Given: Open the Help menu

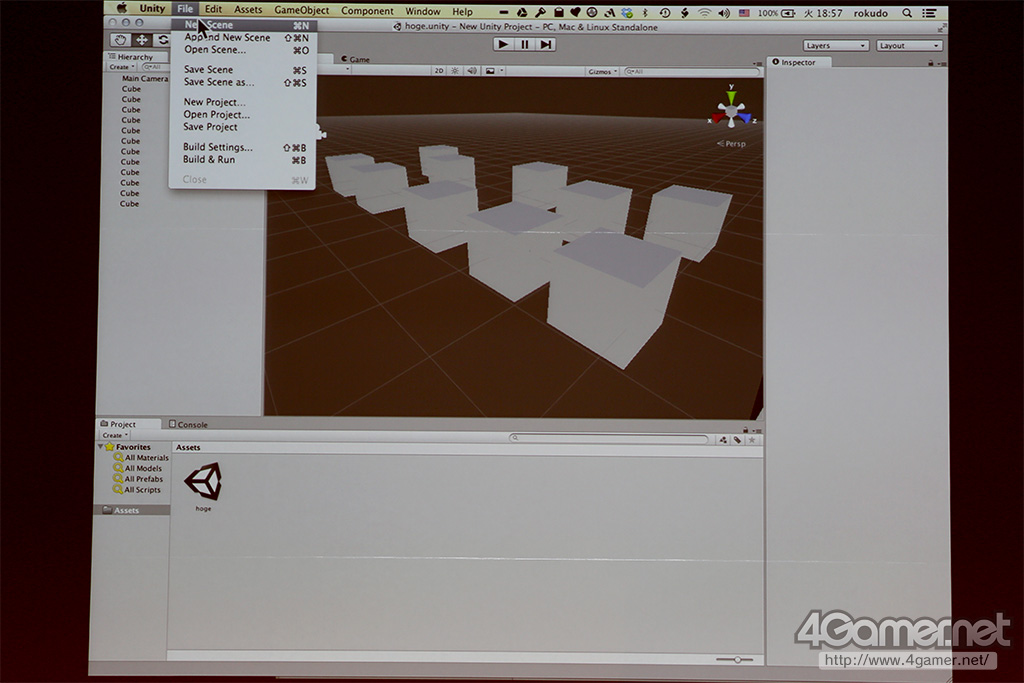Looking at the screenshot, I should 462,12.
